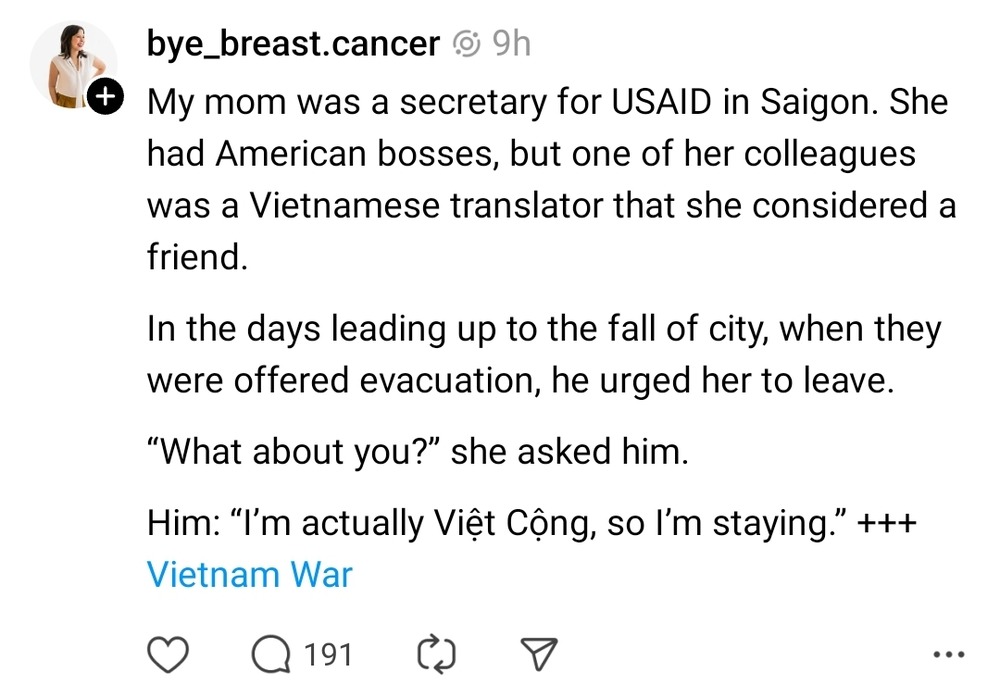The image size is (1000, 697).
Task: Click the 9h timestamp
Action: (x=511, y=43)
